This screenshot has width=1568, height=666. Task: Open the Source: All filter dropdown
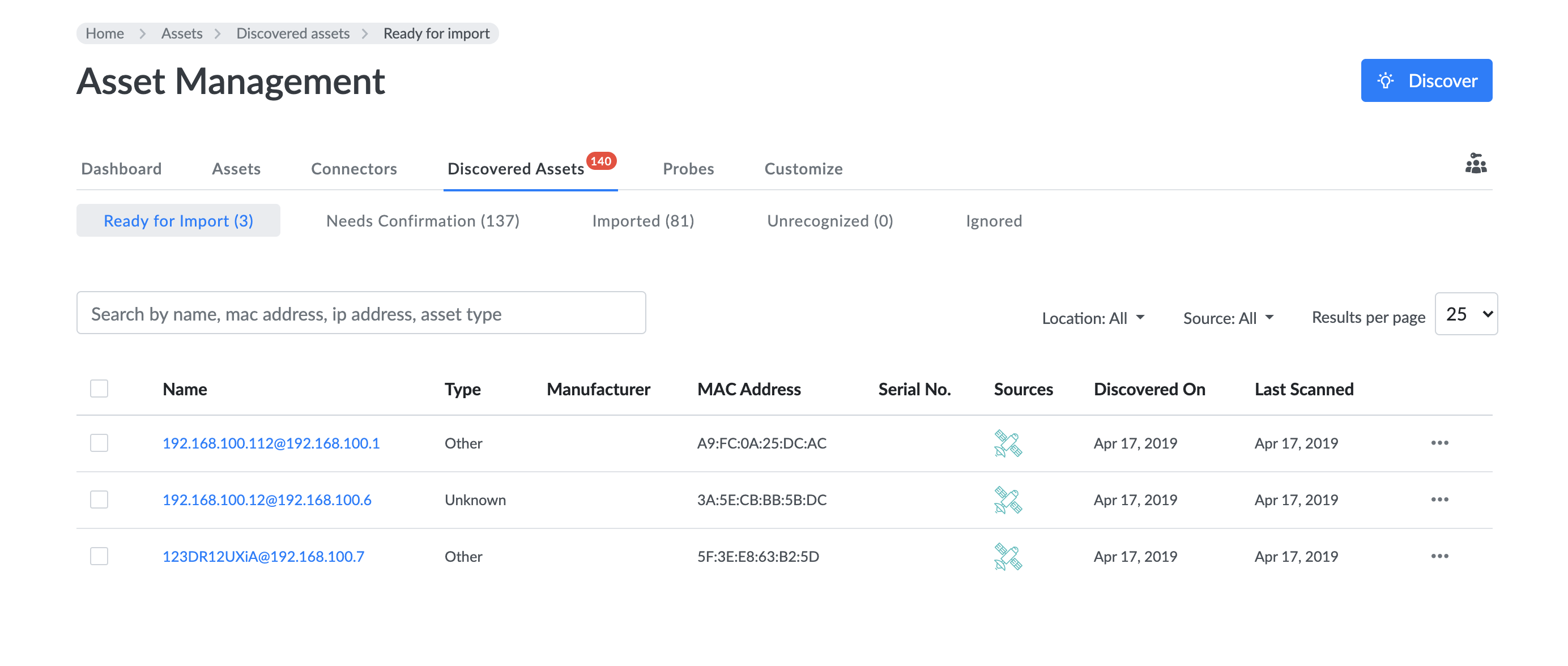[x=1228, y=318]
